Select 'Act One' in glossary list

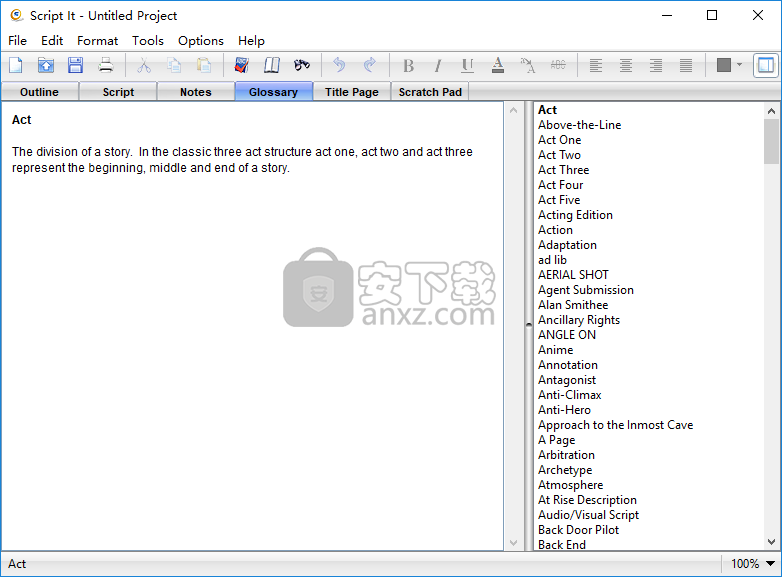click(560, 140)
